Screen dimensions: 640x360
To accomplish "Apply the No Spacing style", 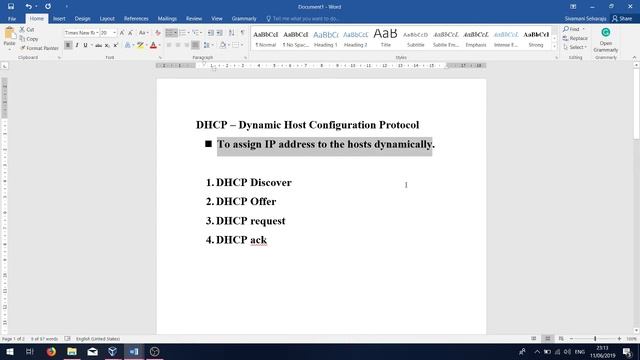I will click(296, 38).
